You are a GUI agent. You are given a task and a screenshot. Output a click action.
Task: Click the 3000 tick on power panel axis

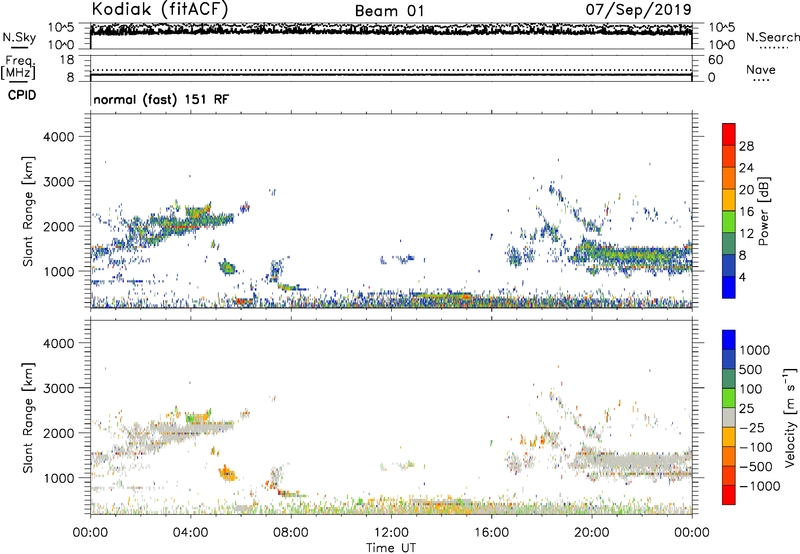click(x=59, y=182)
